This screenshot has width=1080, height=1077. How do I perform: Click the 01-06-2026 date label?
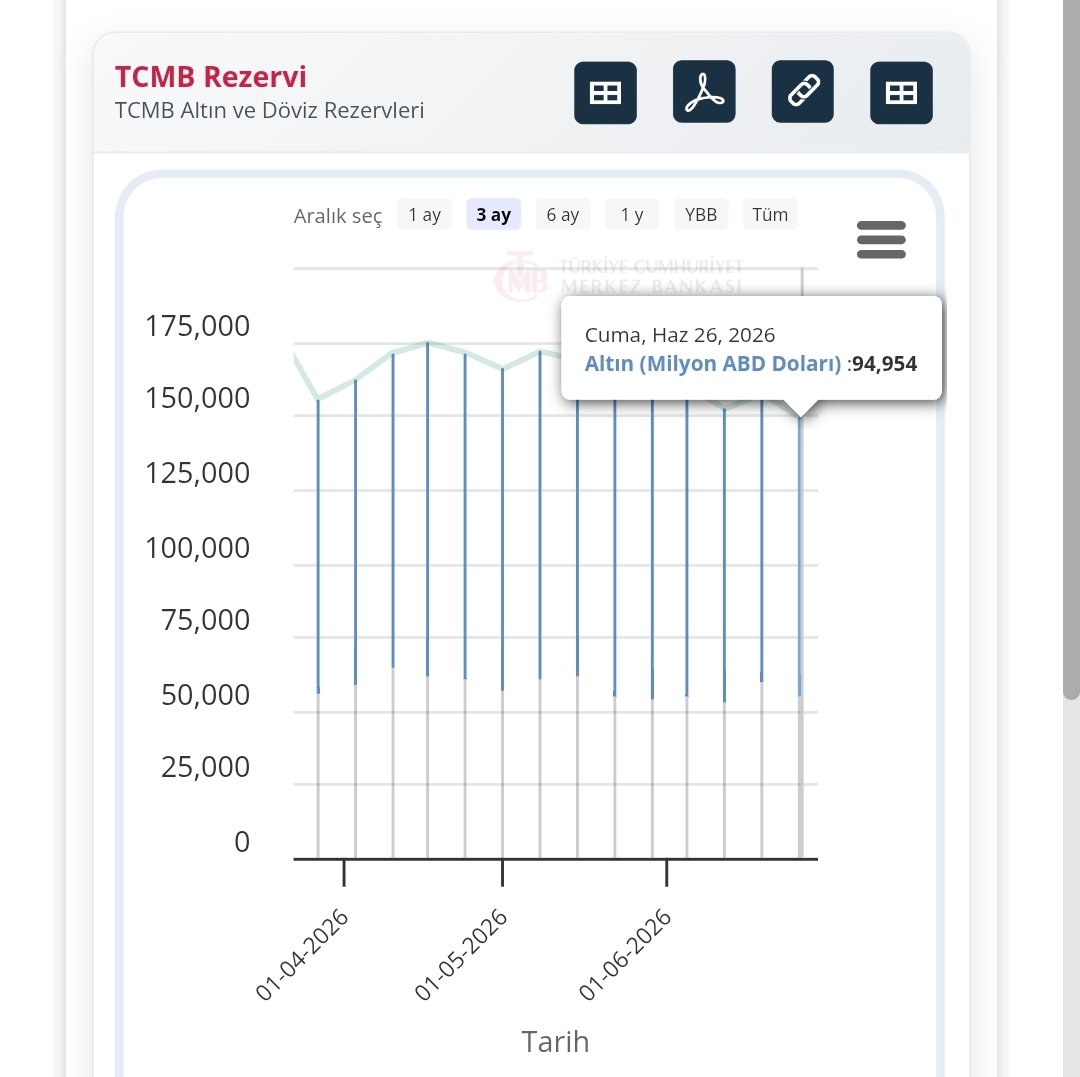(625, 954)
